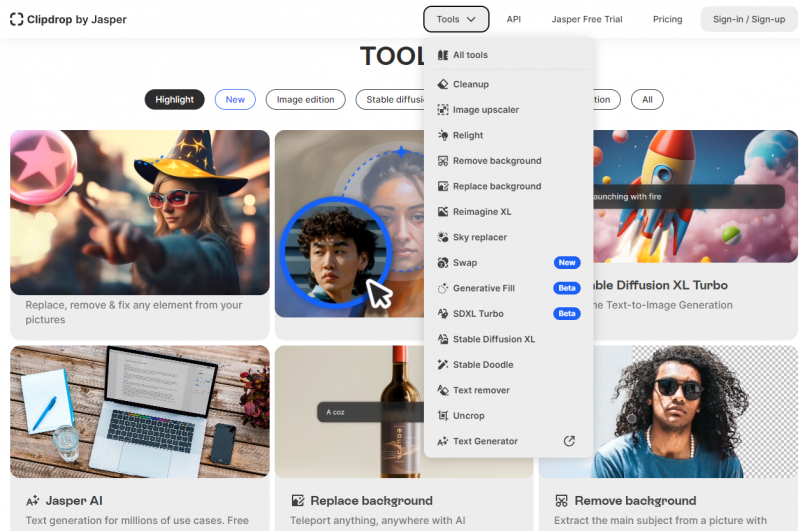Screen dimensions: 800x531
Task: Click the Stable Doodle wand icon
Action: 443,365
